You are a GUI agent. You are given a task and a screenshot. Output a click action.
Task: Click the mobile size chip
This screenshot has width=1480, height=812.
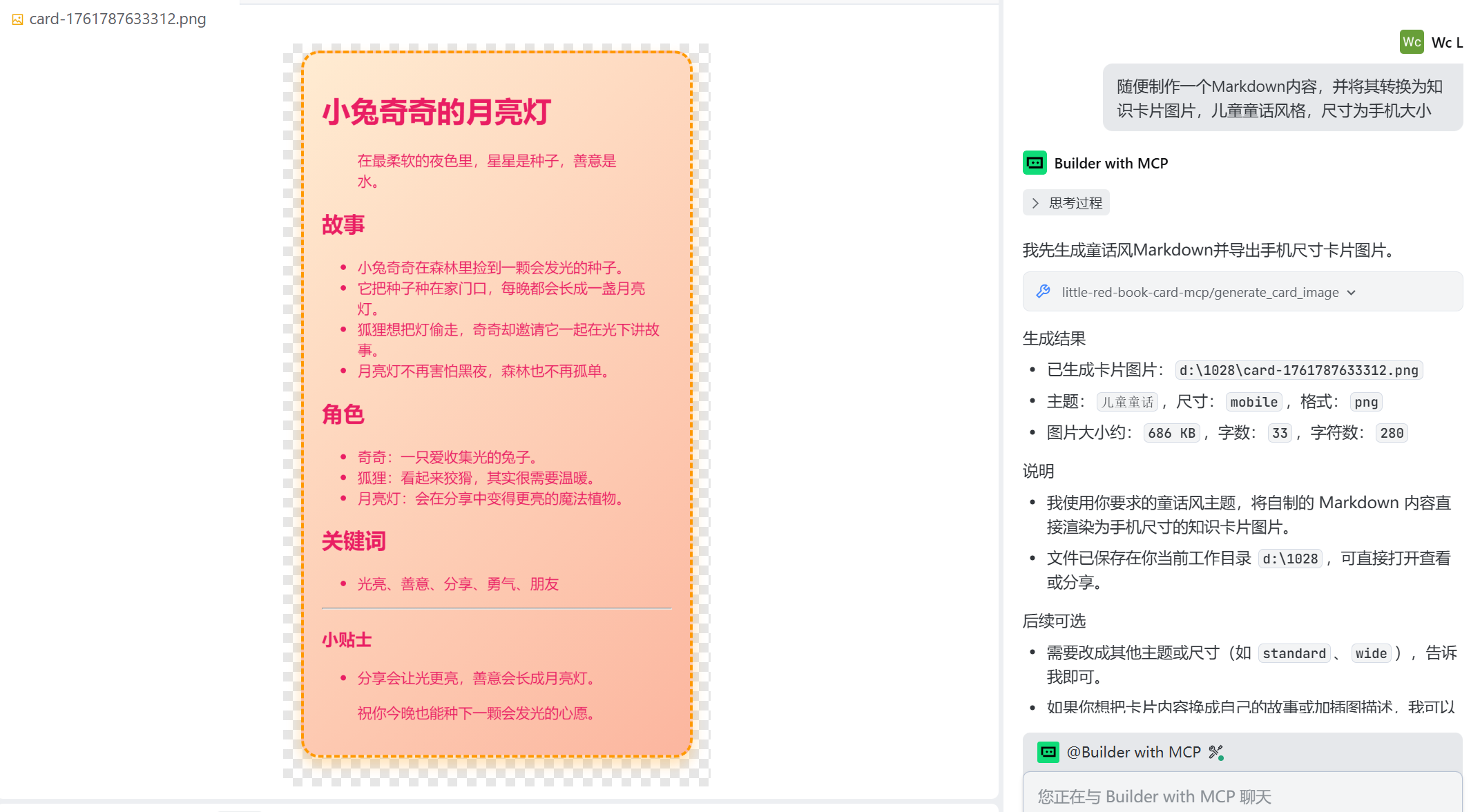coord(1253,402)
